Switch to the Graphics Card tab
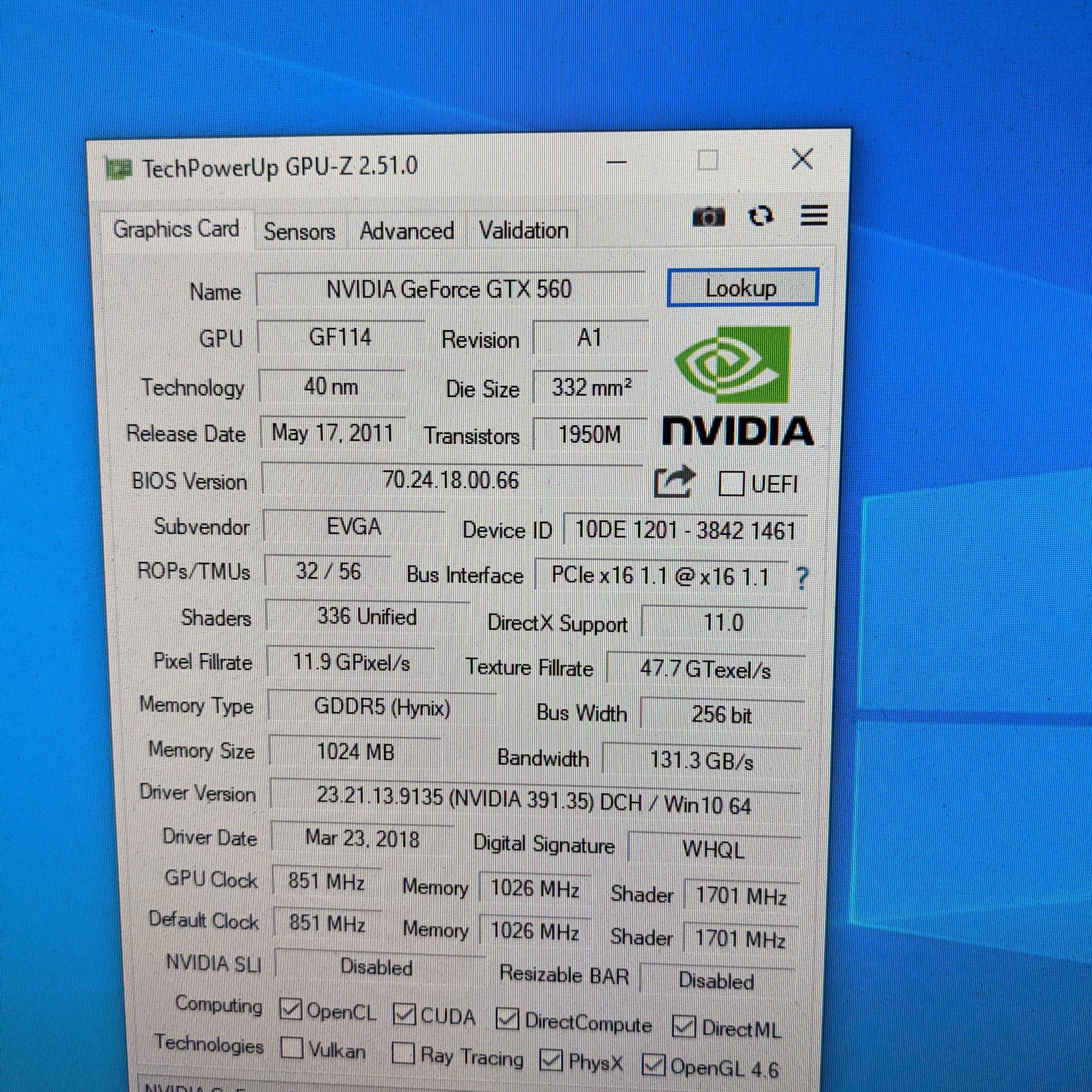 pos(176,229)
